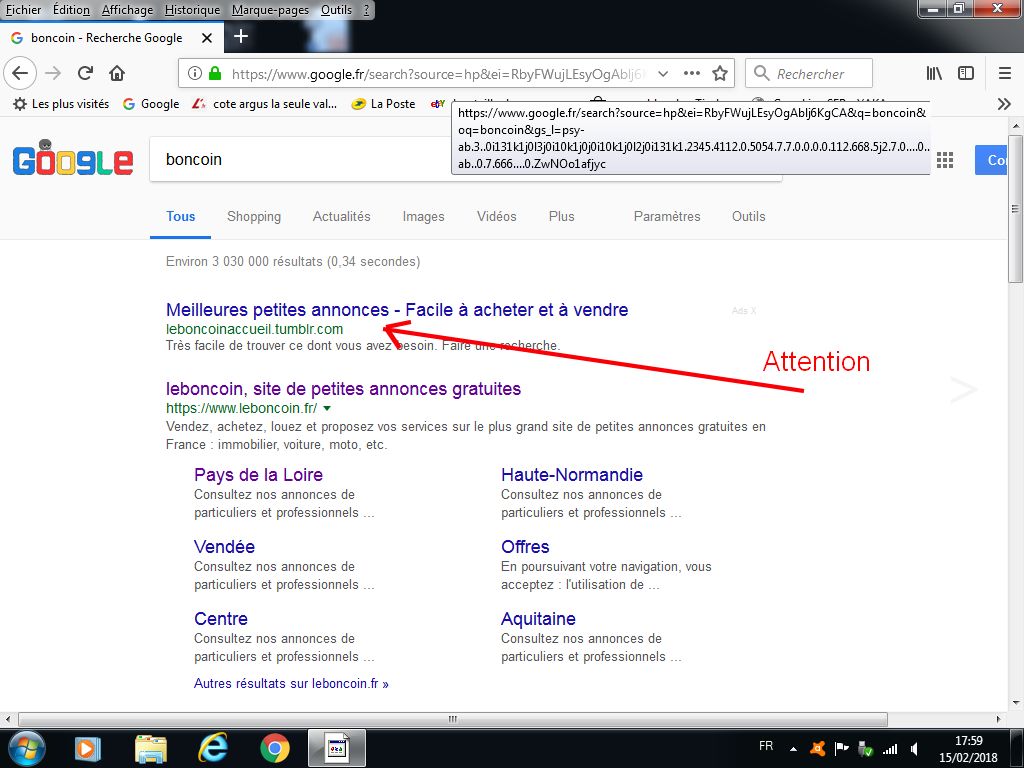The width and height of the screenshot is (1024, 768).
Task: Open Windows Explorer from the taskbar
Action: point(151,748)
